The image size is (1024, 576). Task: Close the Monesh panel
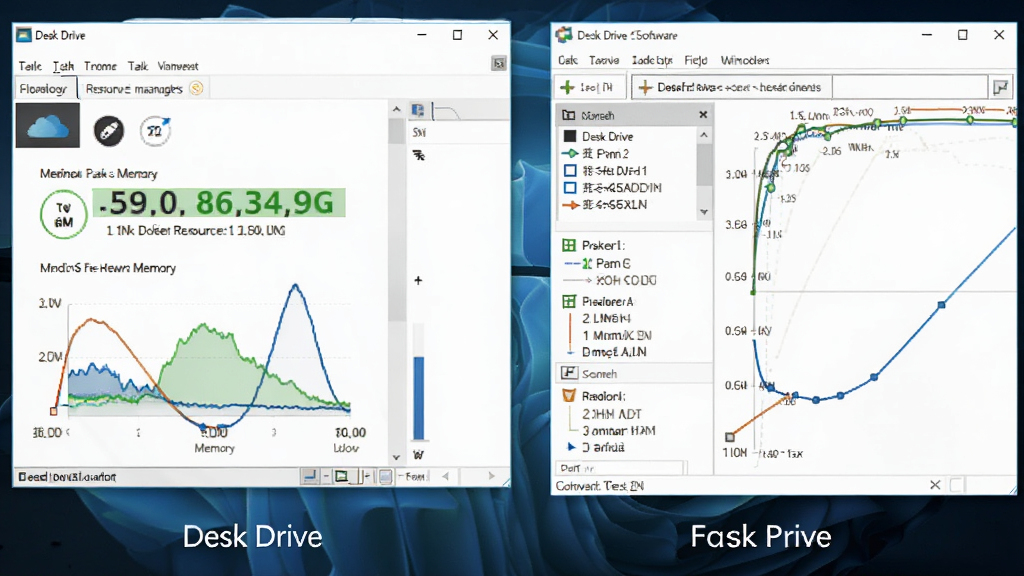[x=703, y=115]
